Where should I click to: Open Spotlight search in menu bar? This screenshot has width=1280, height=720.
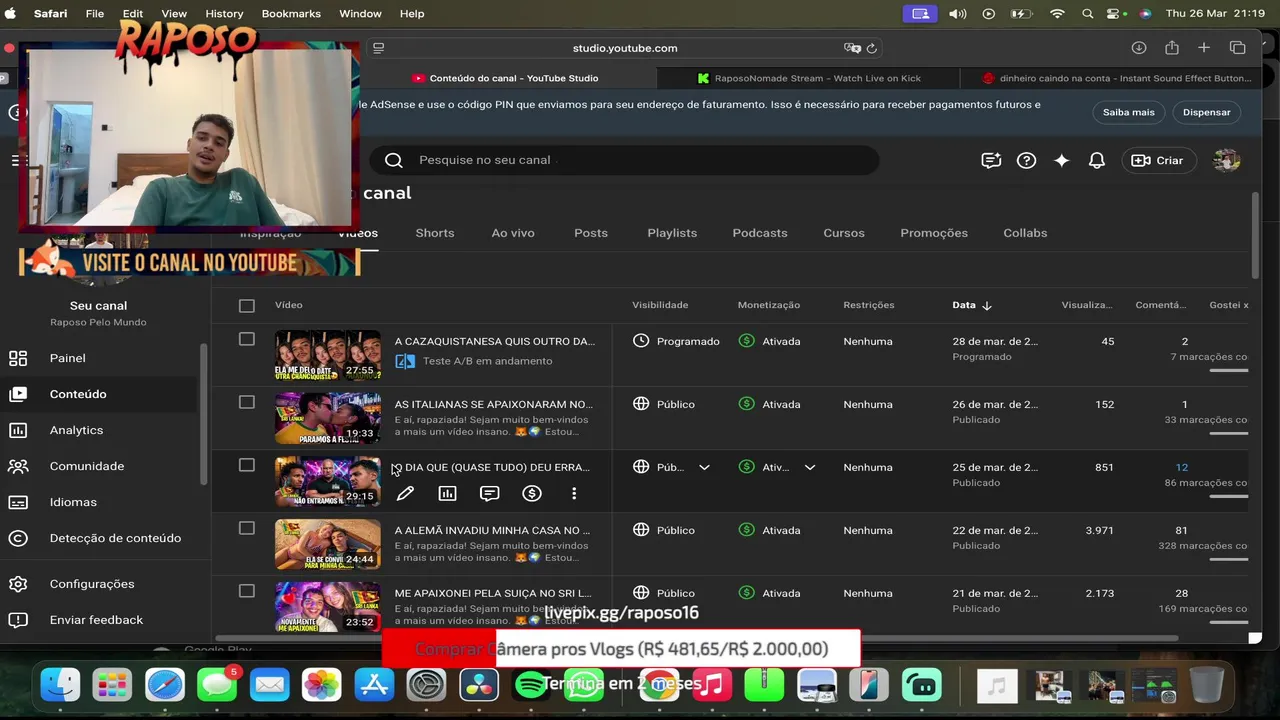(x=1088, y=14)
